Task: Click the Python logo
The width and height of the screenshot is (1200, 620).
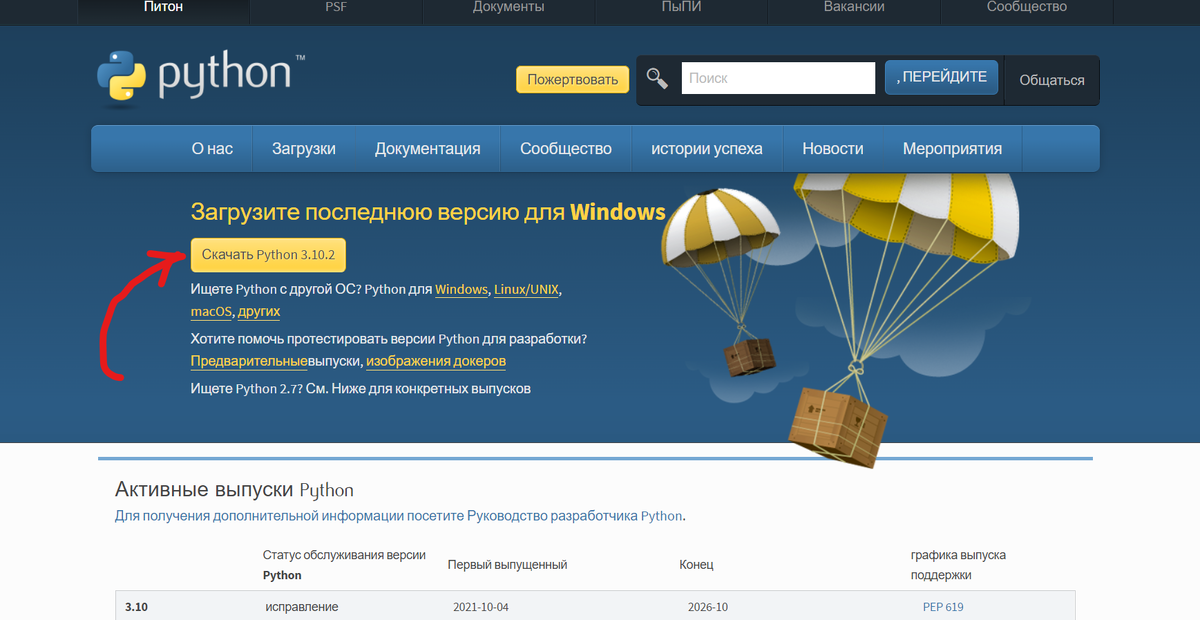Action: (201, 77)
